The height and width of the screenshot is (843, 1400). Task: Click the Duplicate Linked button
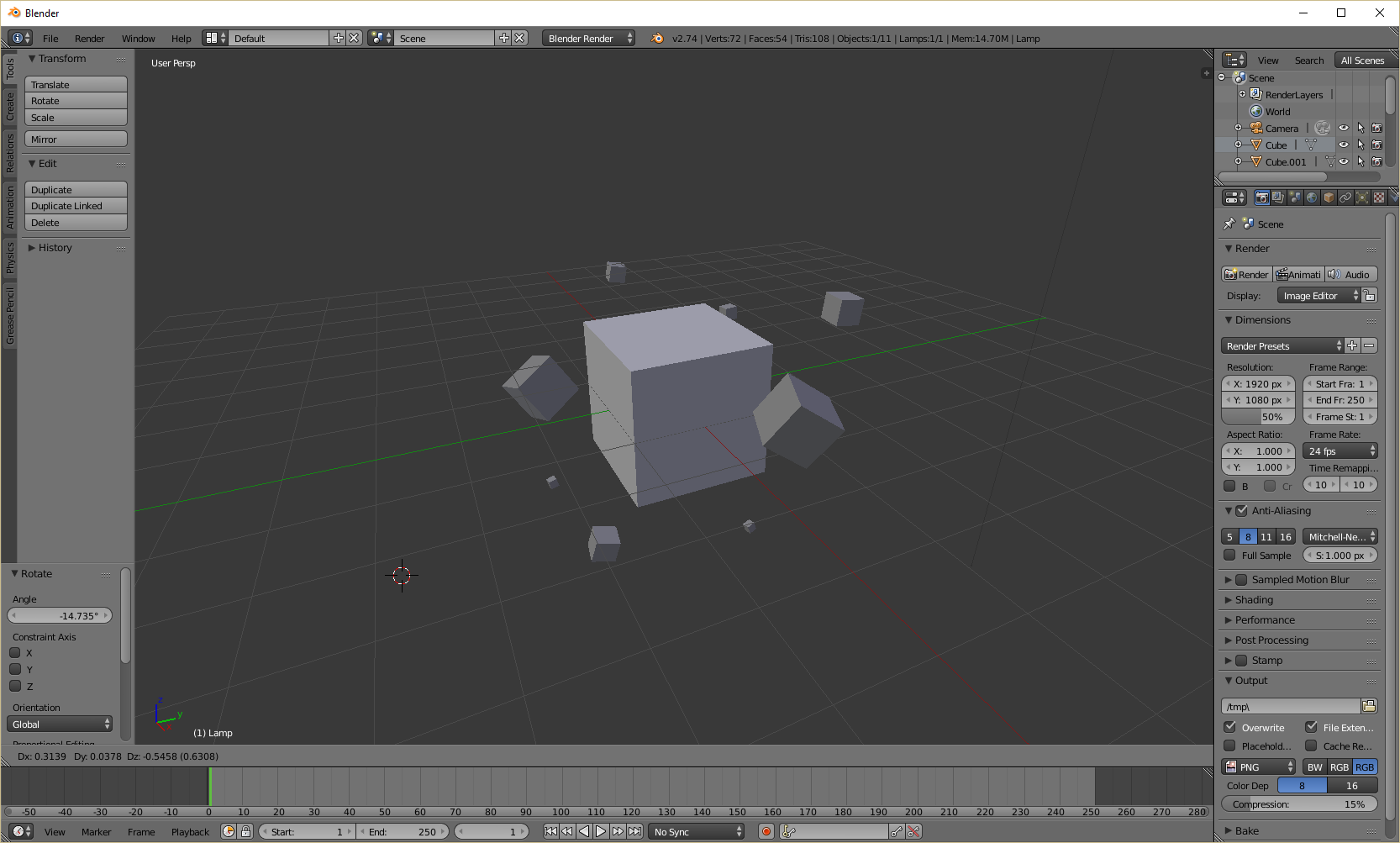[76, 206]
